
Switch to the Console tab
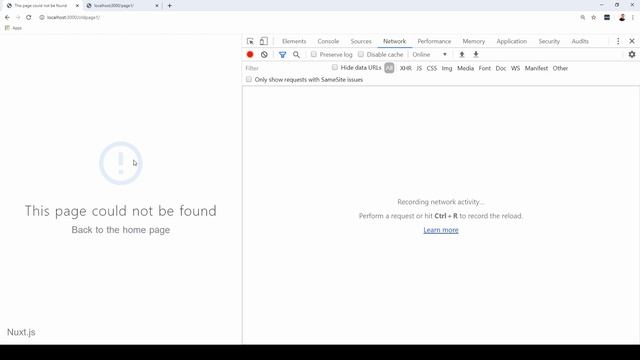coord(328,41)
